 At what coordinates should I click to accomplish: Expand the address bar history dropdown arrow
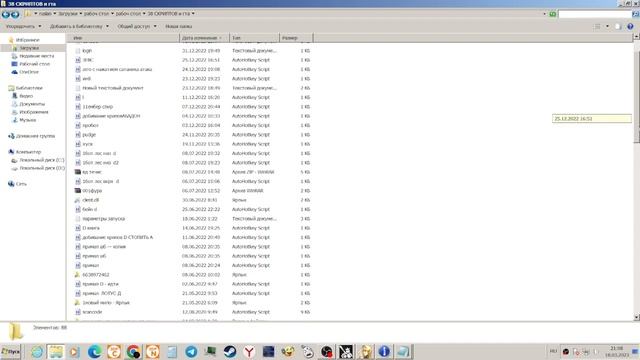click(544, 14)
